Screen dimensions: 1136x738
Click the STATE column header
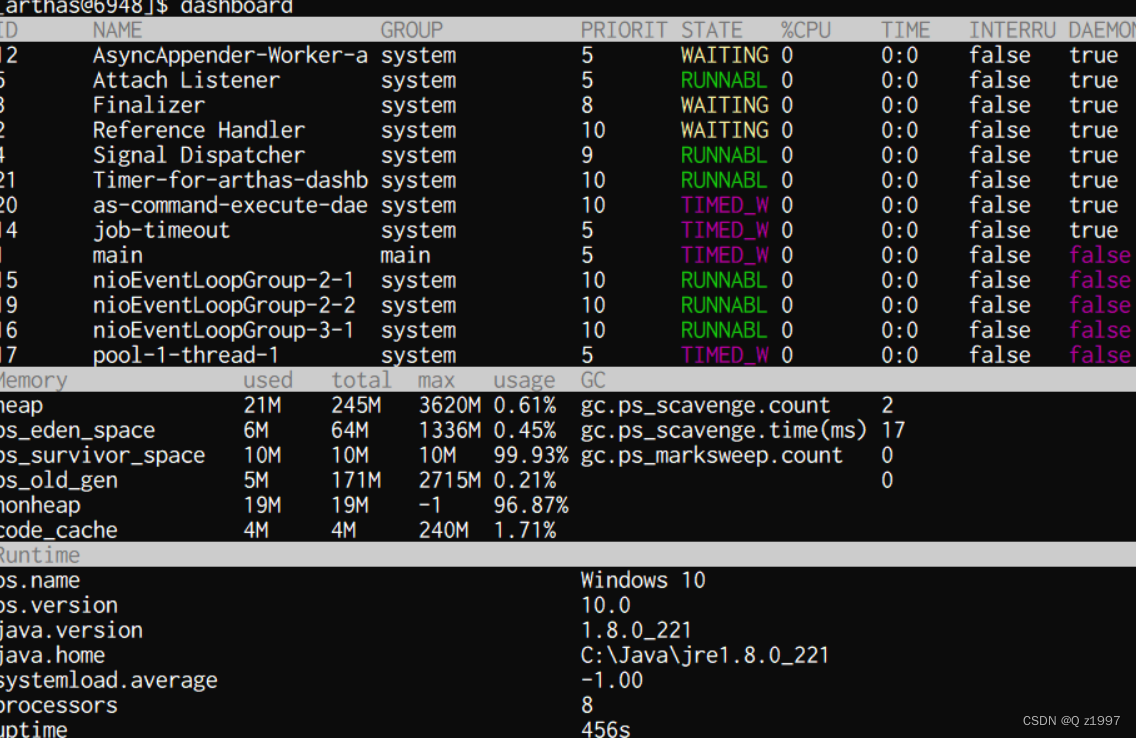click(711, 30)
